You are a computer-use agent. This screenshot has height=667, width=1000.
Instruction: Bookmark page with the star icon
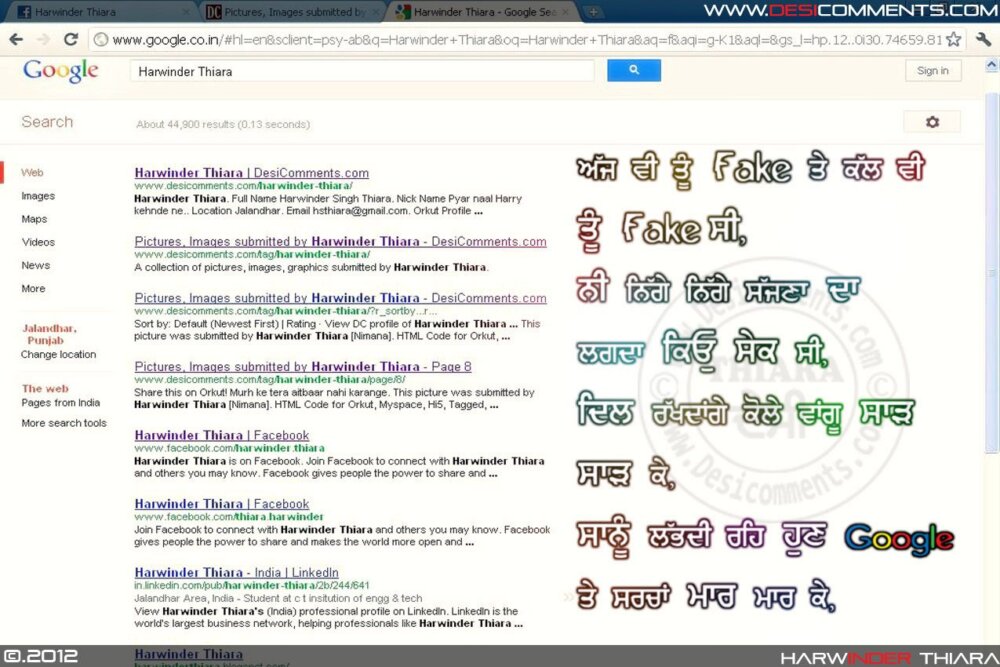coord(953,40)
